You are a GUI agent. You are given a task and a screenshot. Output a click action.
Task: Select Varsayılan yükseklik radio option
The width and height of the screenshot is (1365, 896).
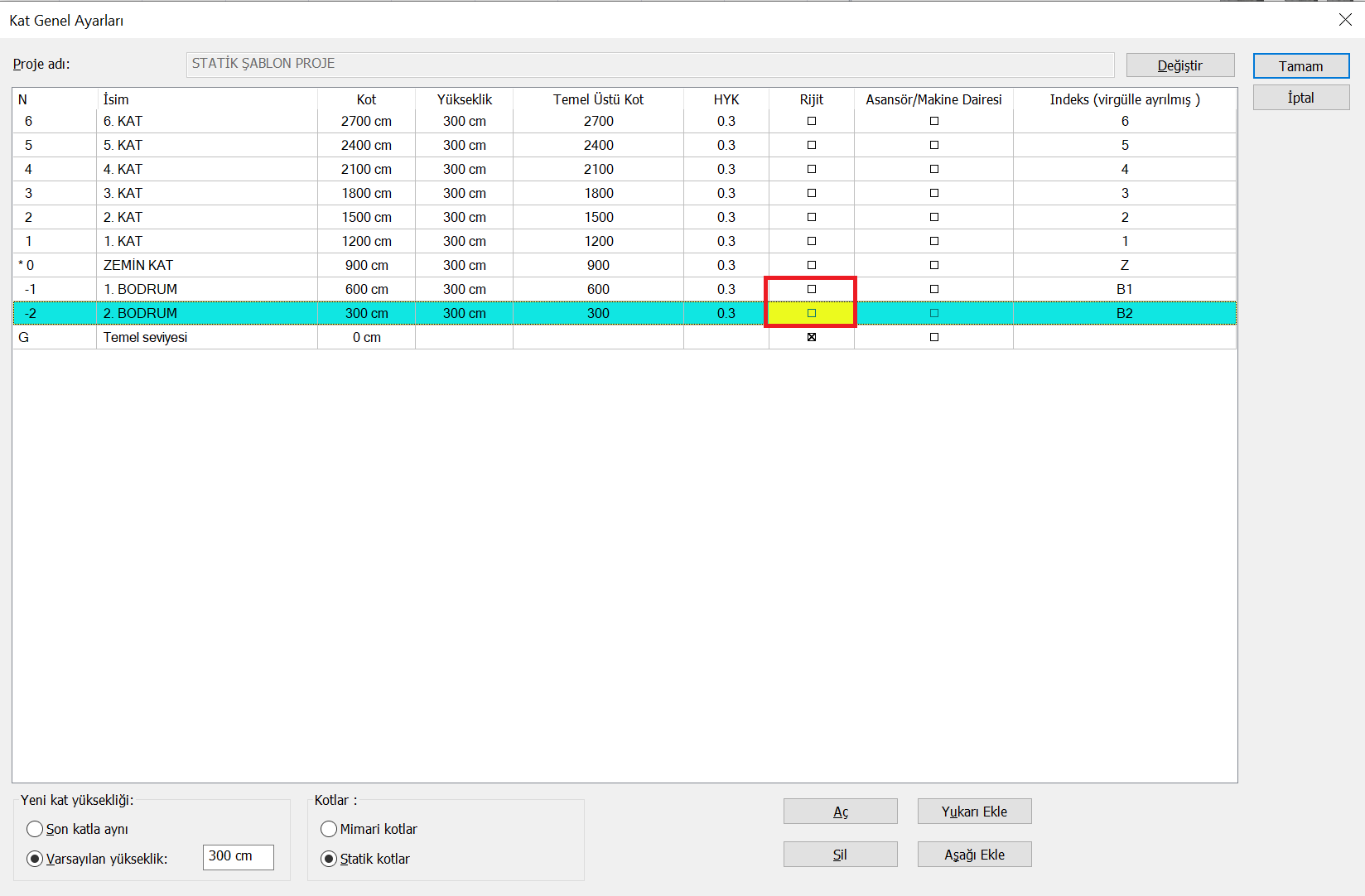tap(35, 859)
